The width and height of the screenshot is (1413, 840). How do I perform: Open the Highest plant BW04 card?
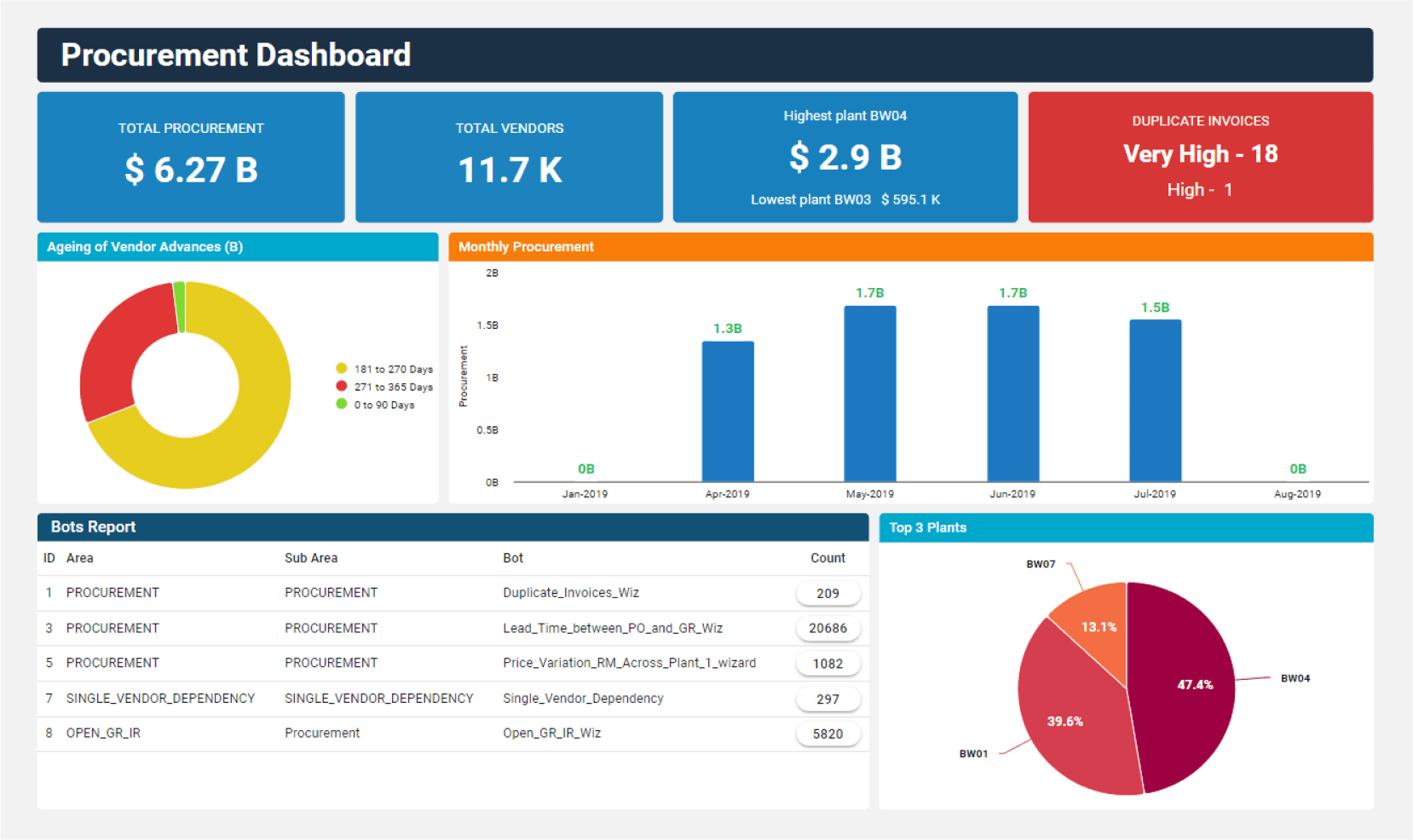[x=845, y=157]
